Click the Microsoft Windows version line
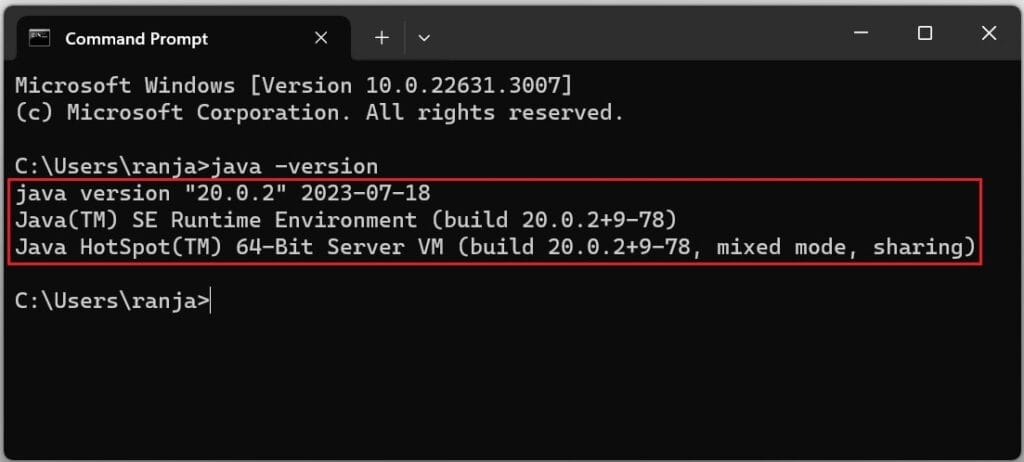This screenshot has width=1024, height=462. click(293, 86)
